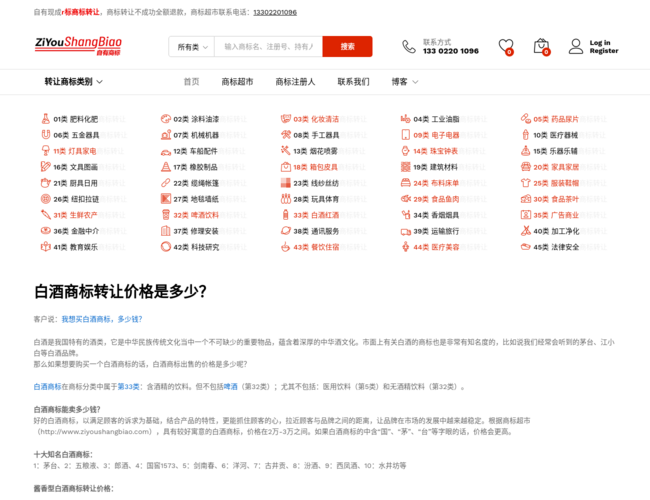Screen dimensions: 650x500
Task: Click the 45类 法律安全 icon
Action: 526,247
